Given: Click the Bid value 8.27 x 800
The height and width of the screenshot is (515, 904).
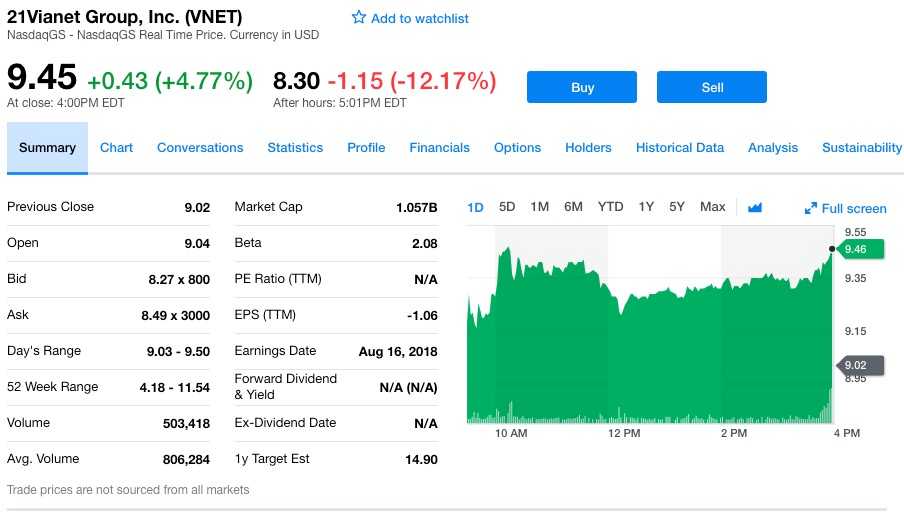Looking at the screenshot, I should click(179, 280).
